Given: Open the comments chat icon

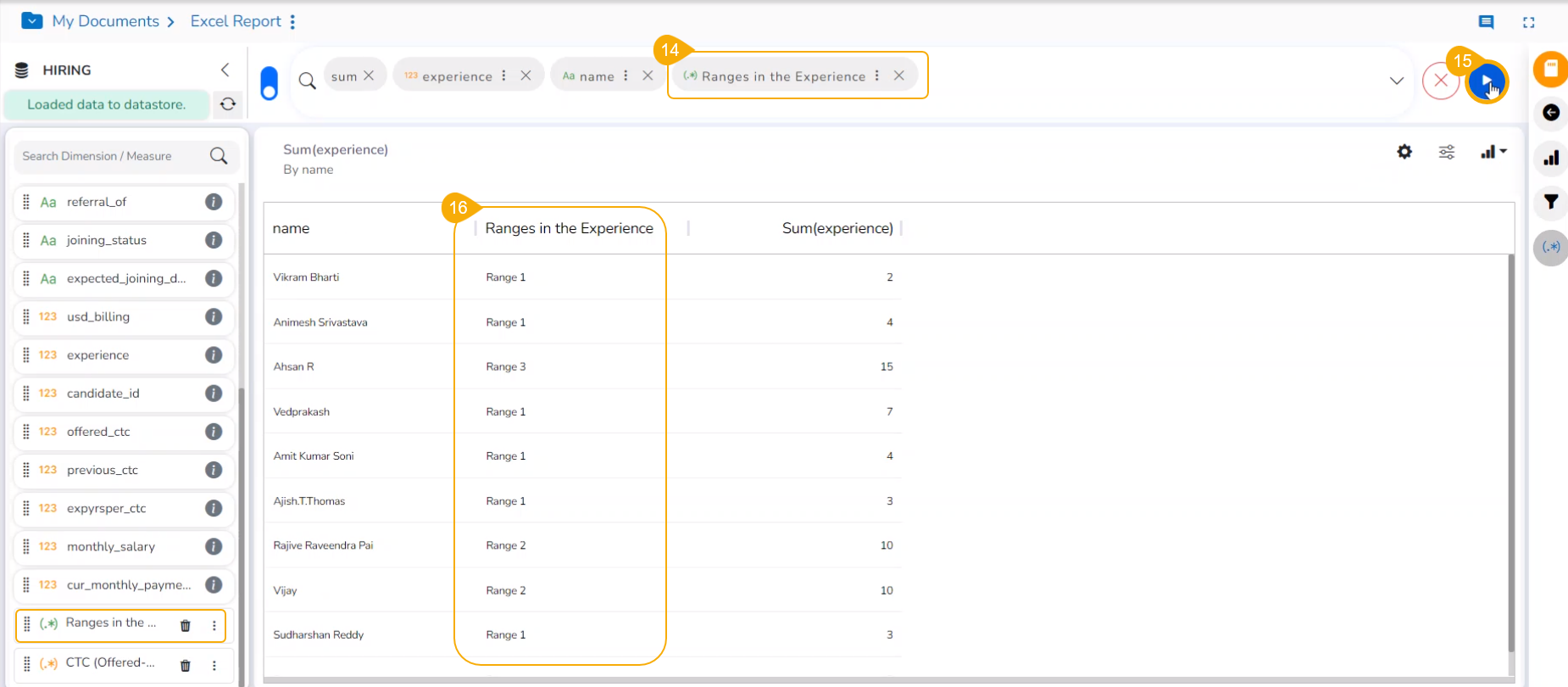Looking at the screenshot, I should point(1486,22).
